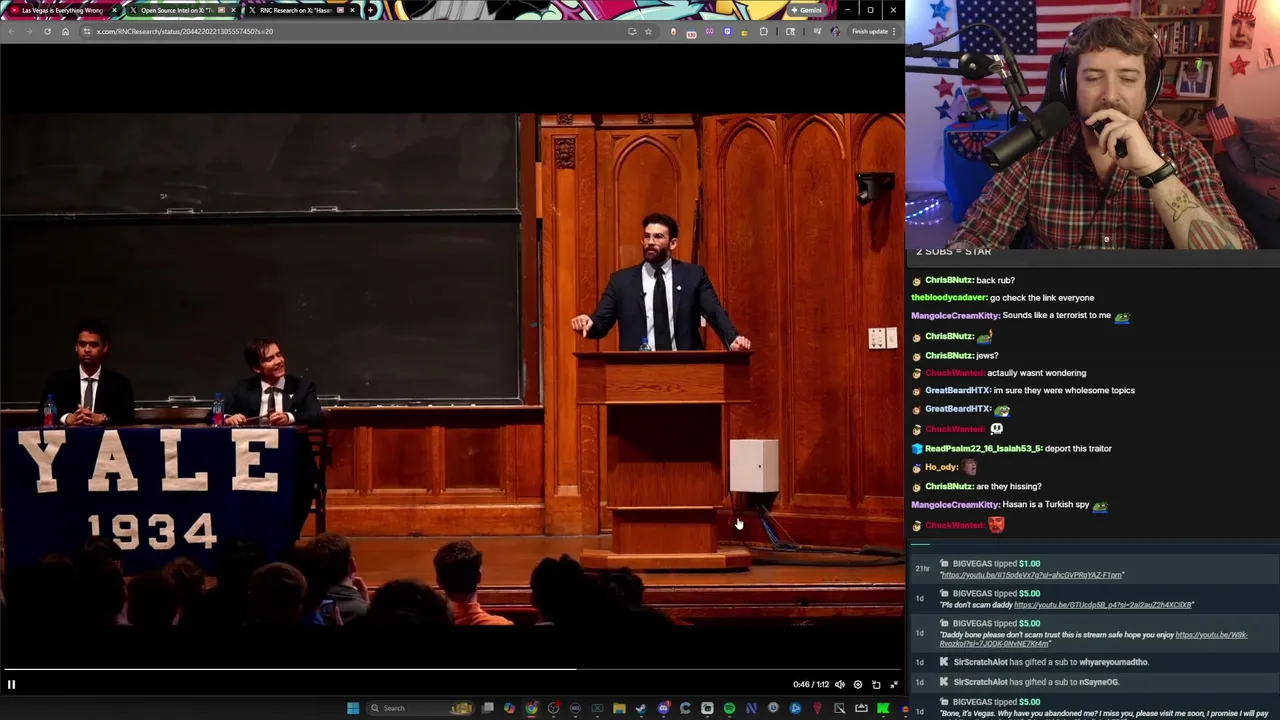The width and height of the screenshot is (1280, 720).
Task: Bookmark this page with the star icon
Action: click(648, 31)
